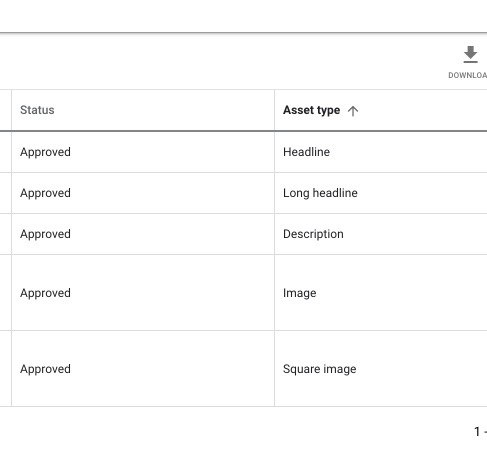The image size is (487, 449).
Task: Click Approved status in Square image row
Action: click(45, 369)
